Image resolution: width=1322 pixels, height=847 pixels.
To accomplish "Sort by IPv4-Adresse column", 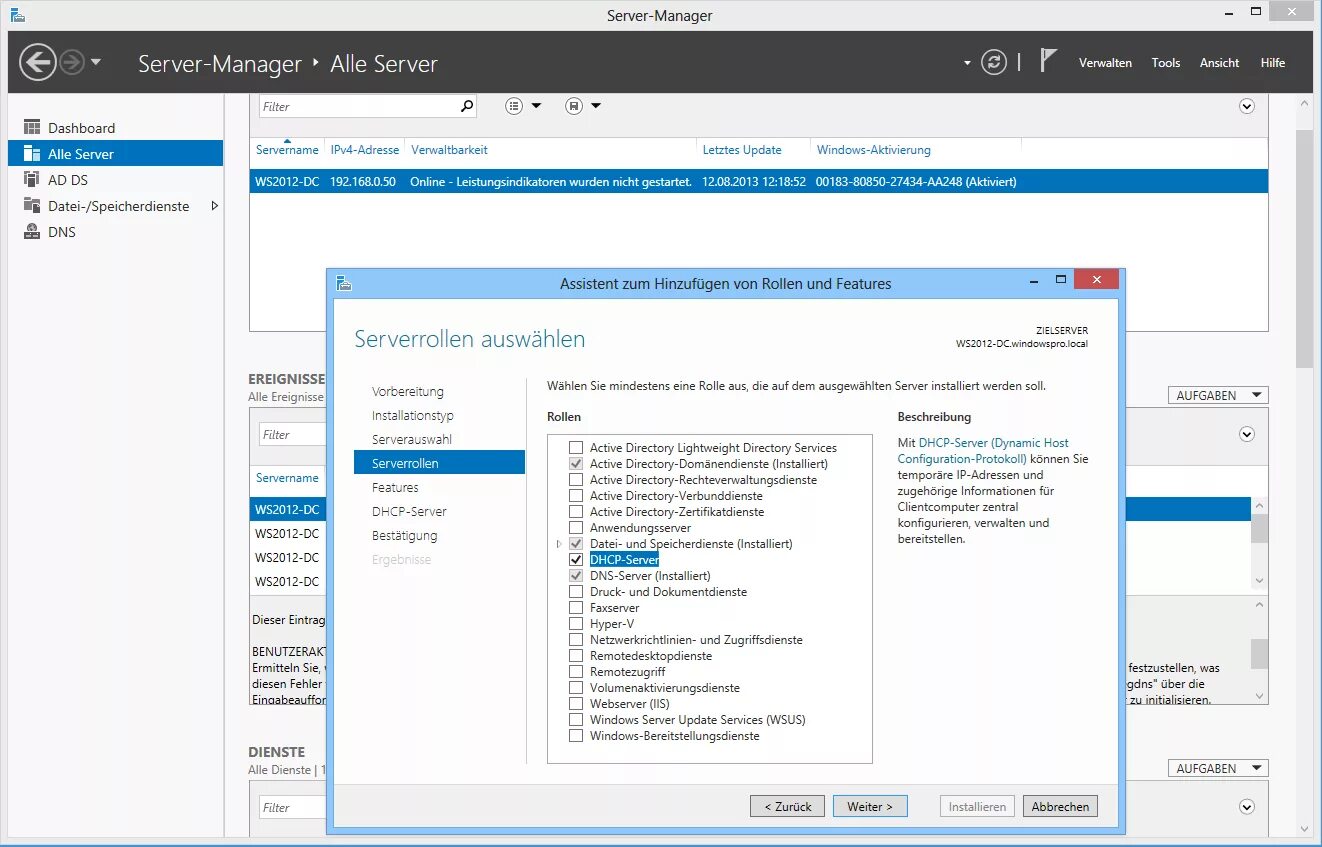I will click(365, 150).
